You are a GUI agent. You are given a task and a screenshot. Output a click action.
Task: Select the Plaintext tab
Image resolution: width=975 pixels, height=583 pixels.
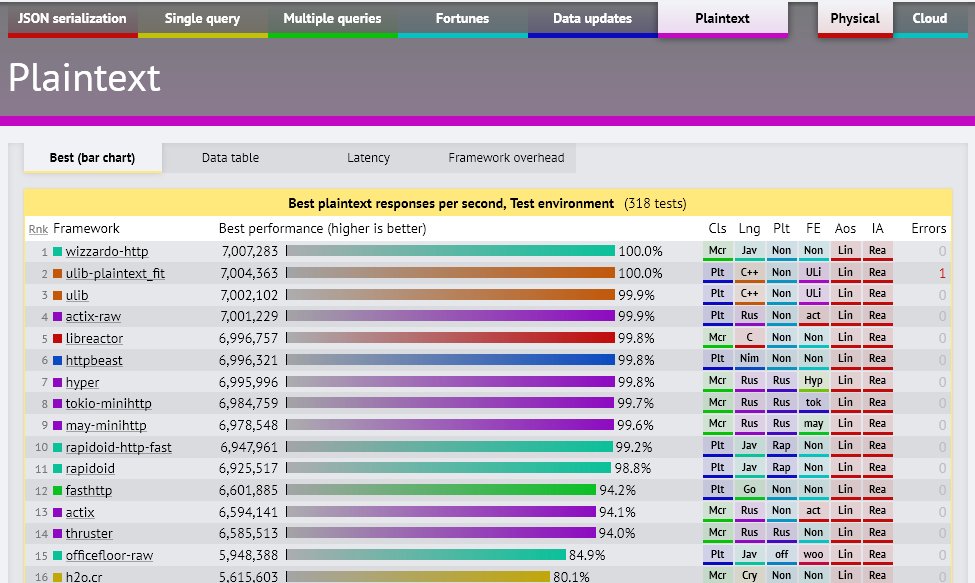[x=723, y=19]
